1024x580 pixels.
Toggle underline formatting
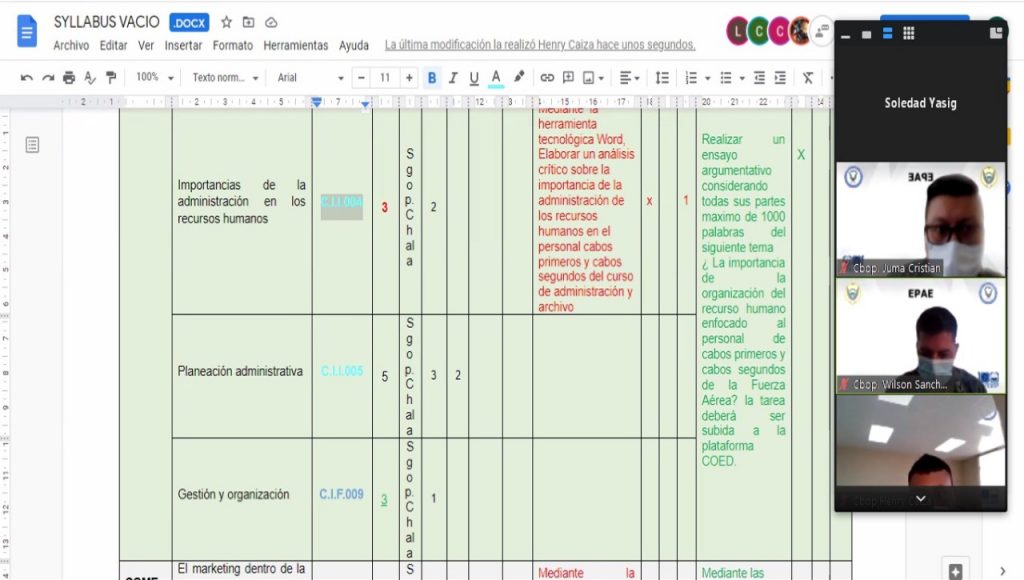[x=474, y=78]
